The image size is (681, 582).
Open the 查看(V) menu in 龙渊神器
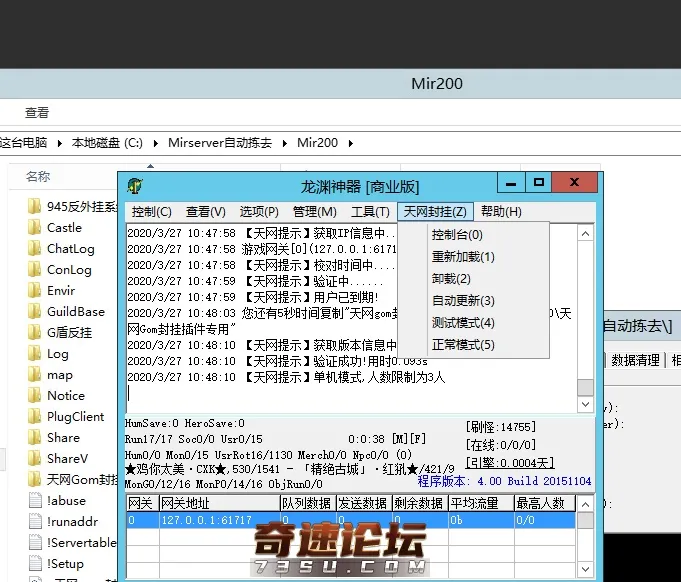205,212
